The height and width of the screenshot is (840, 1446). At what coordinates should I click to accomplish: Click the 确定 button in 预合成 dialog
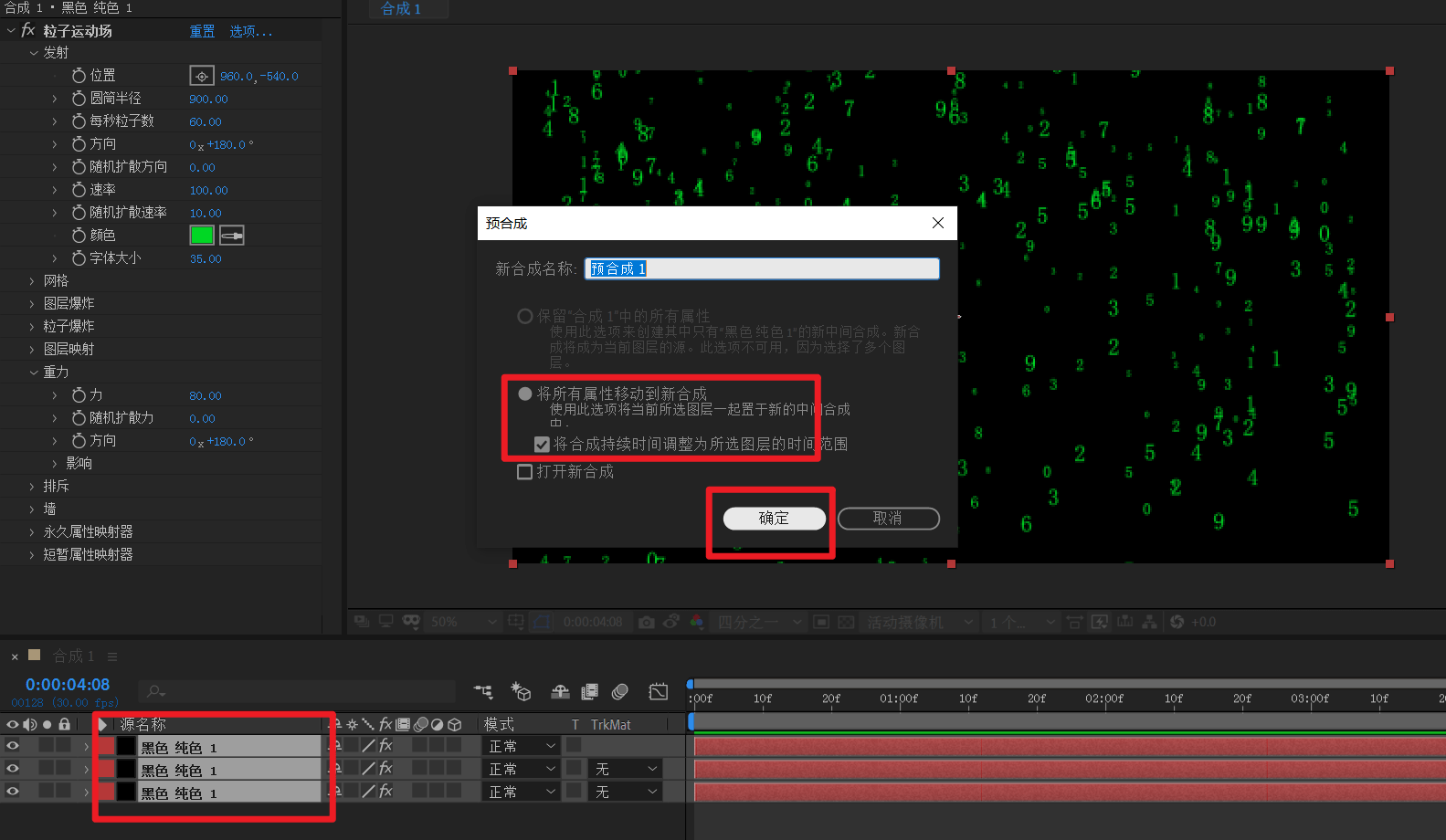coord(774,519)
